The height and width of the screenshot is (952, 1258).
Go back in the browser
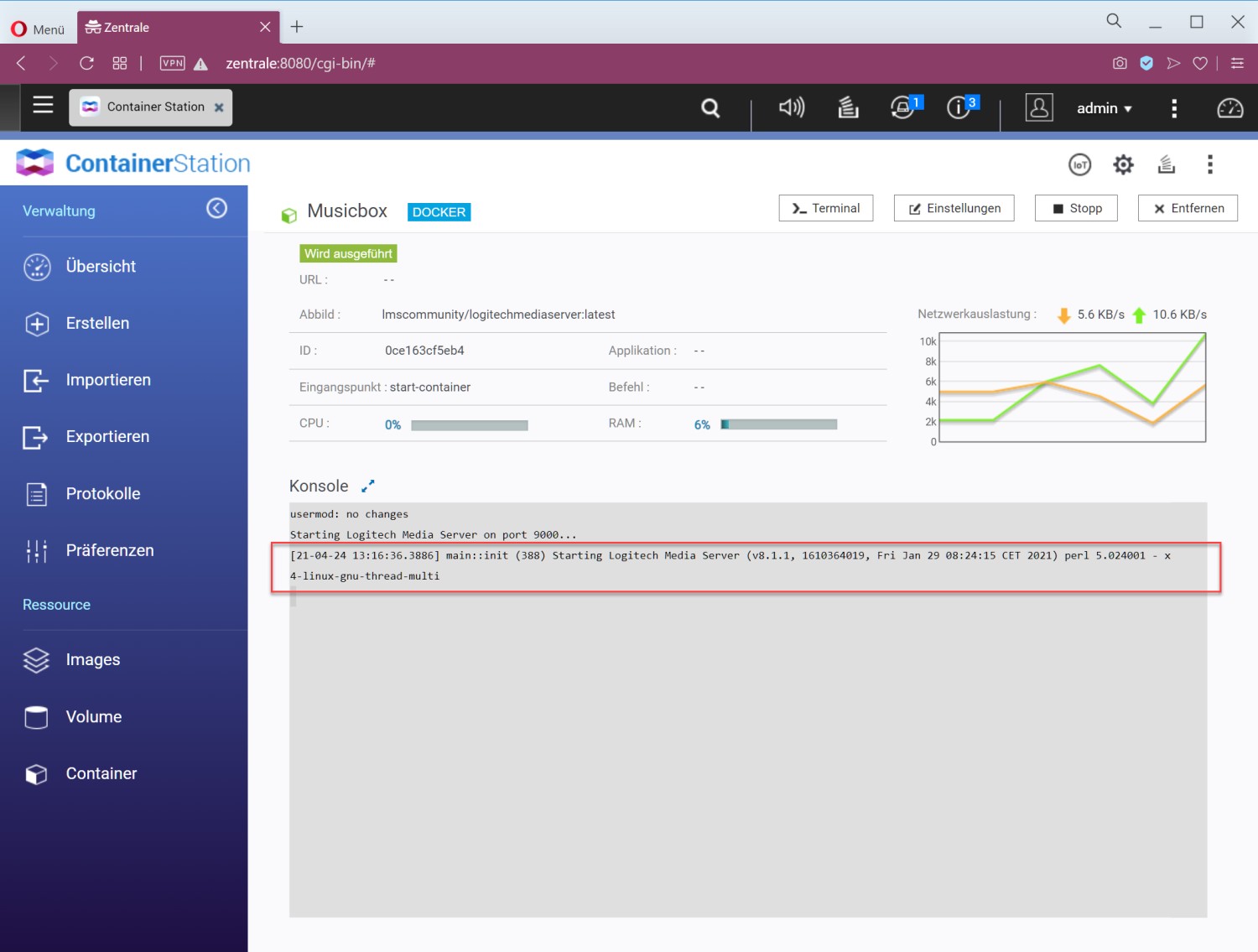[21, 64]
